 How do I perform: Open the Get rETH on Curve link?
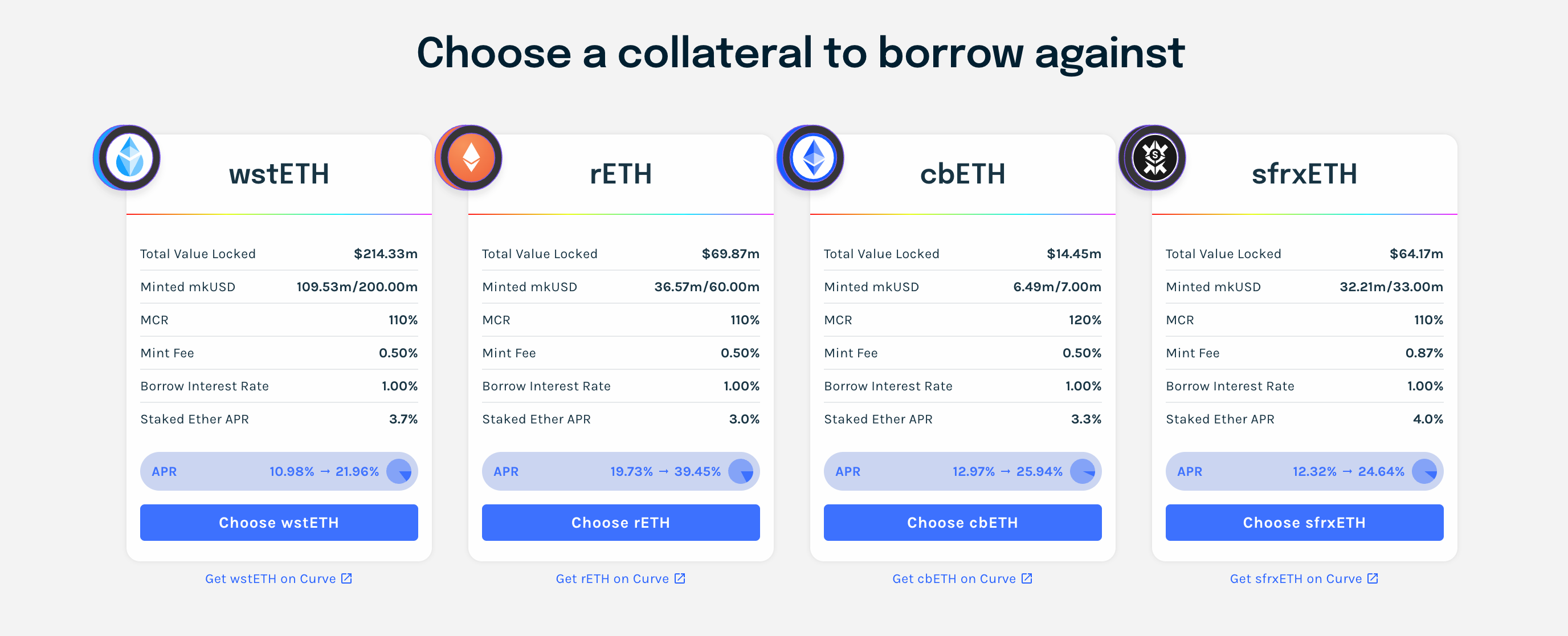coord(620,578)
